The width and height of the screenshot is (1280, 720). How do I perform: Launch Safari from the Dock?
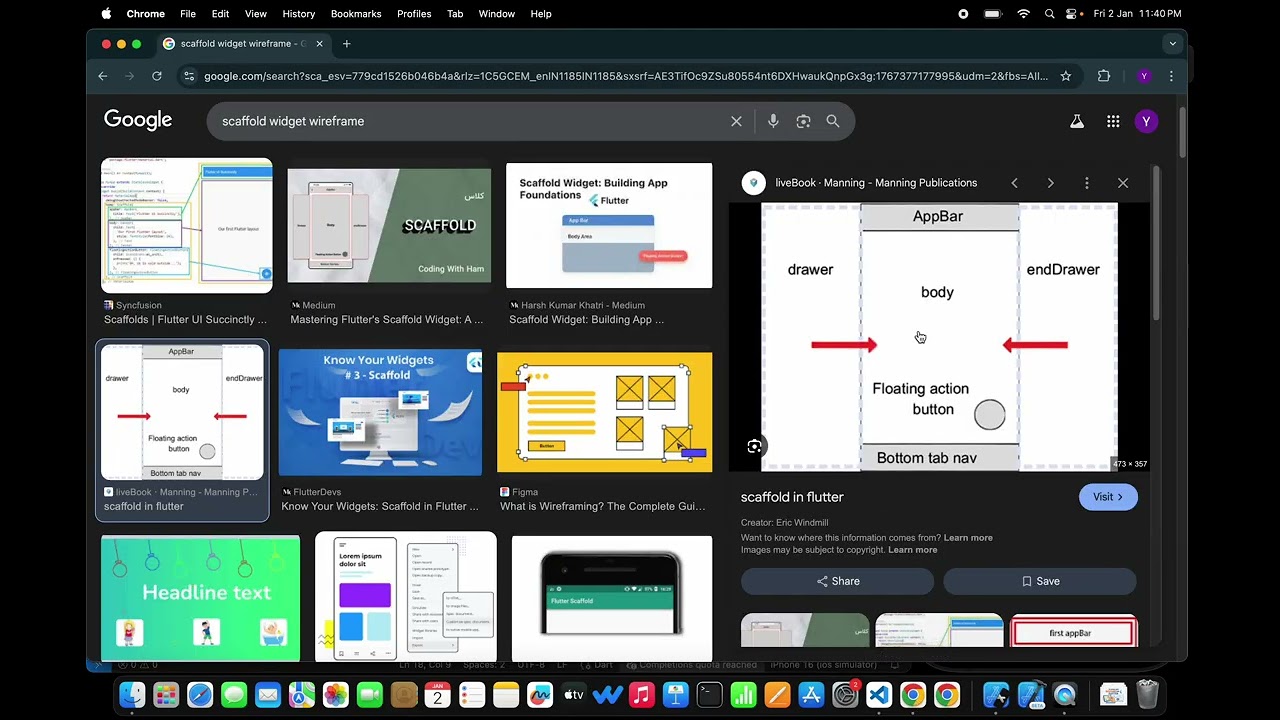pyautogui.click(x=200, y=695)
